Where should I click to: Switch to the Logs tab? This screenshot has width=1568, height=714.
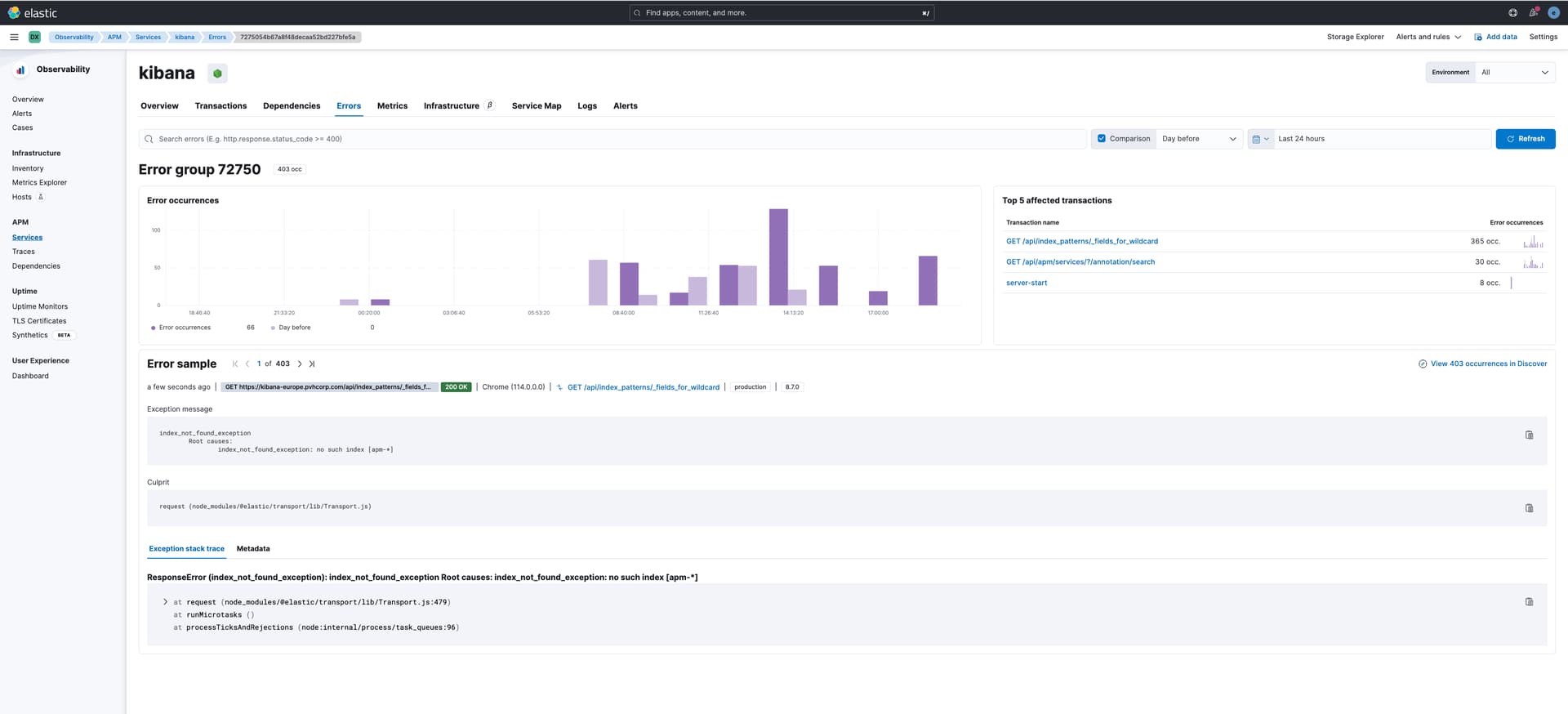coord(587,106)
